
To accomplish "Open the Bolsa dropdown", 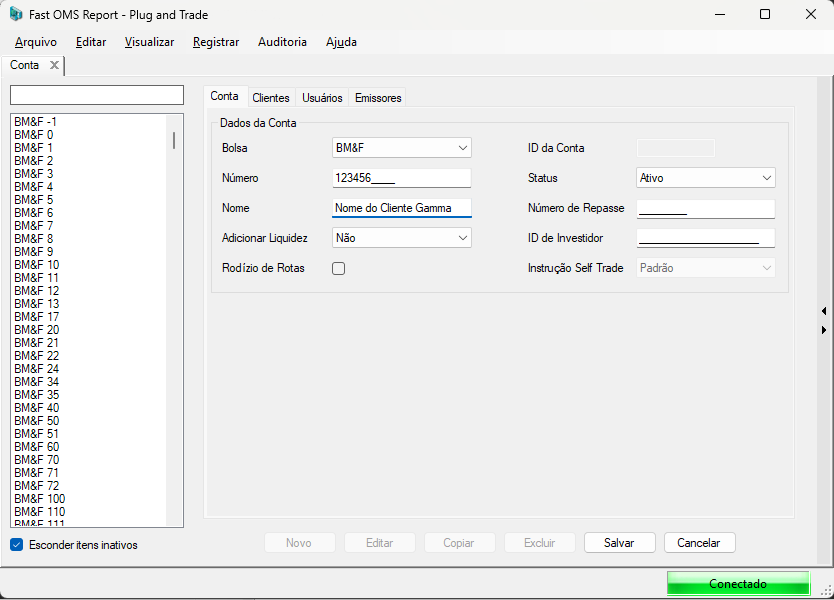I will pos(402,148).
